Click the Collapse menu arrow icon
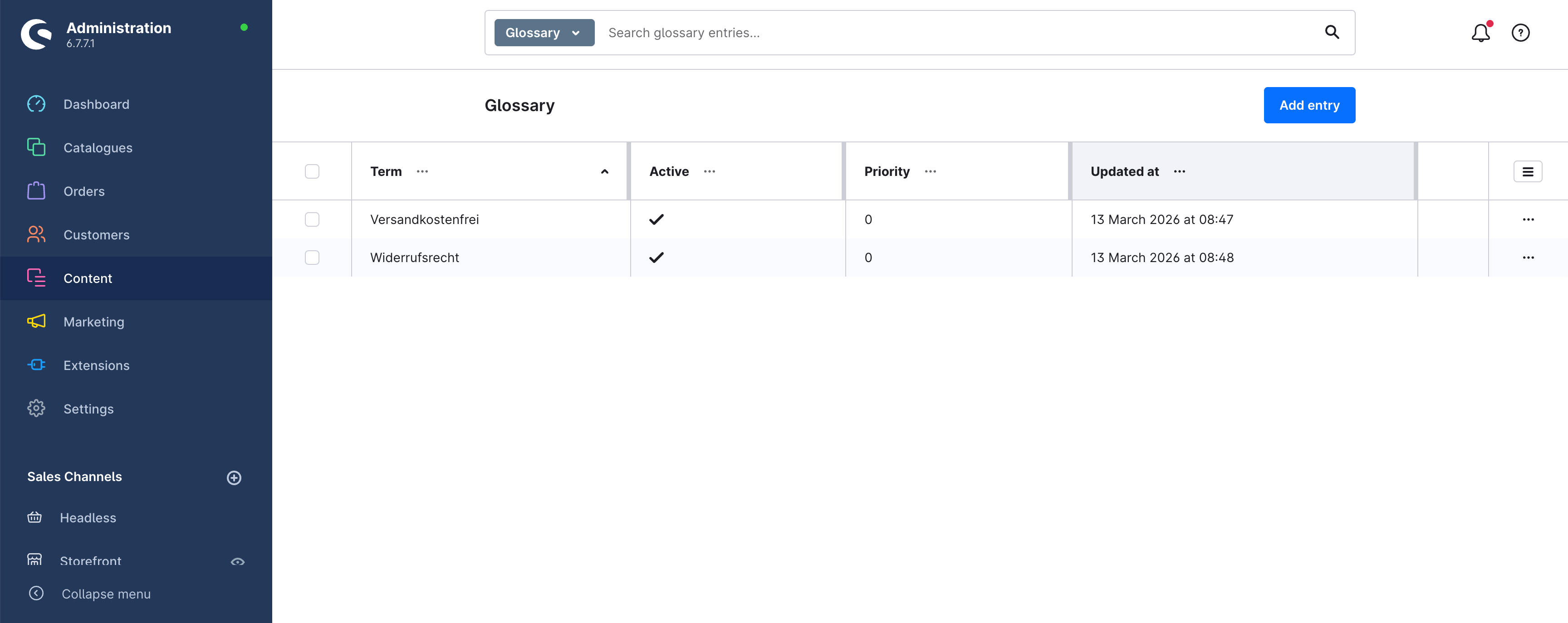This screenshot has width=1568, height=623. pos(36,593)
